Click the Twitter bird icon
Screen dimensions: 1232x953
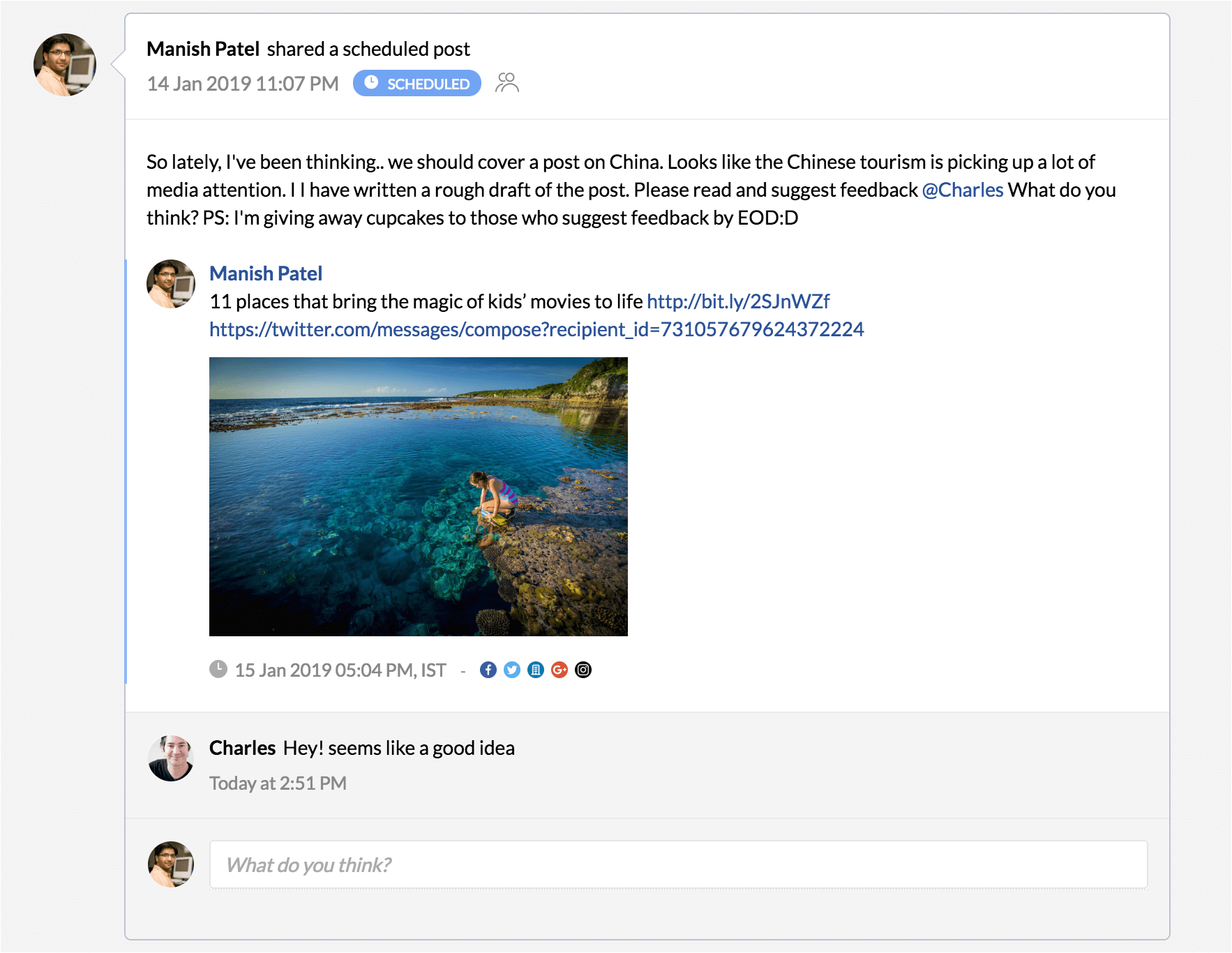pos(512,670)
